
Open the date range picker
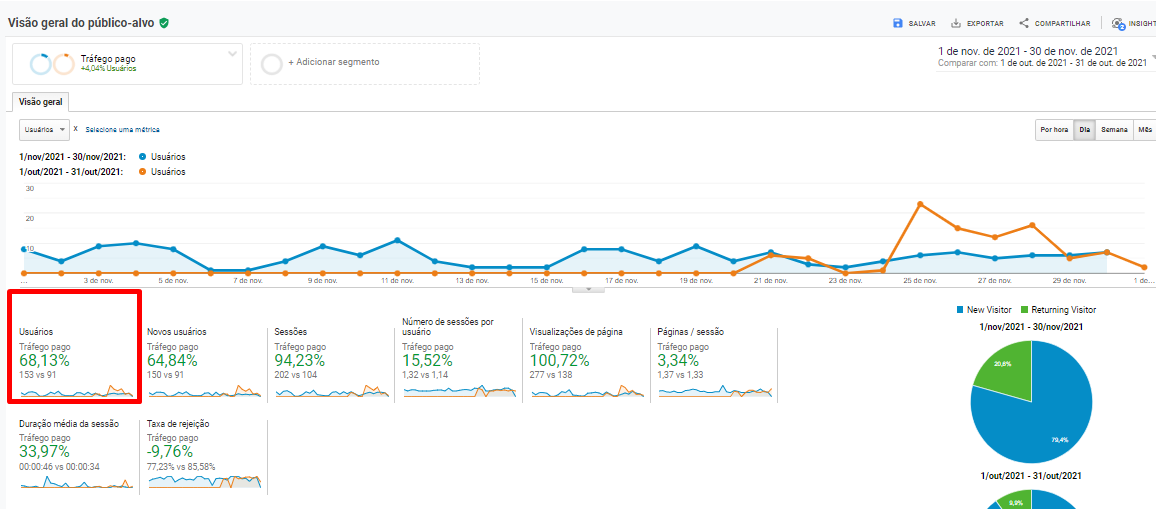click(1040, 56)
